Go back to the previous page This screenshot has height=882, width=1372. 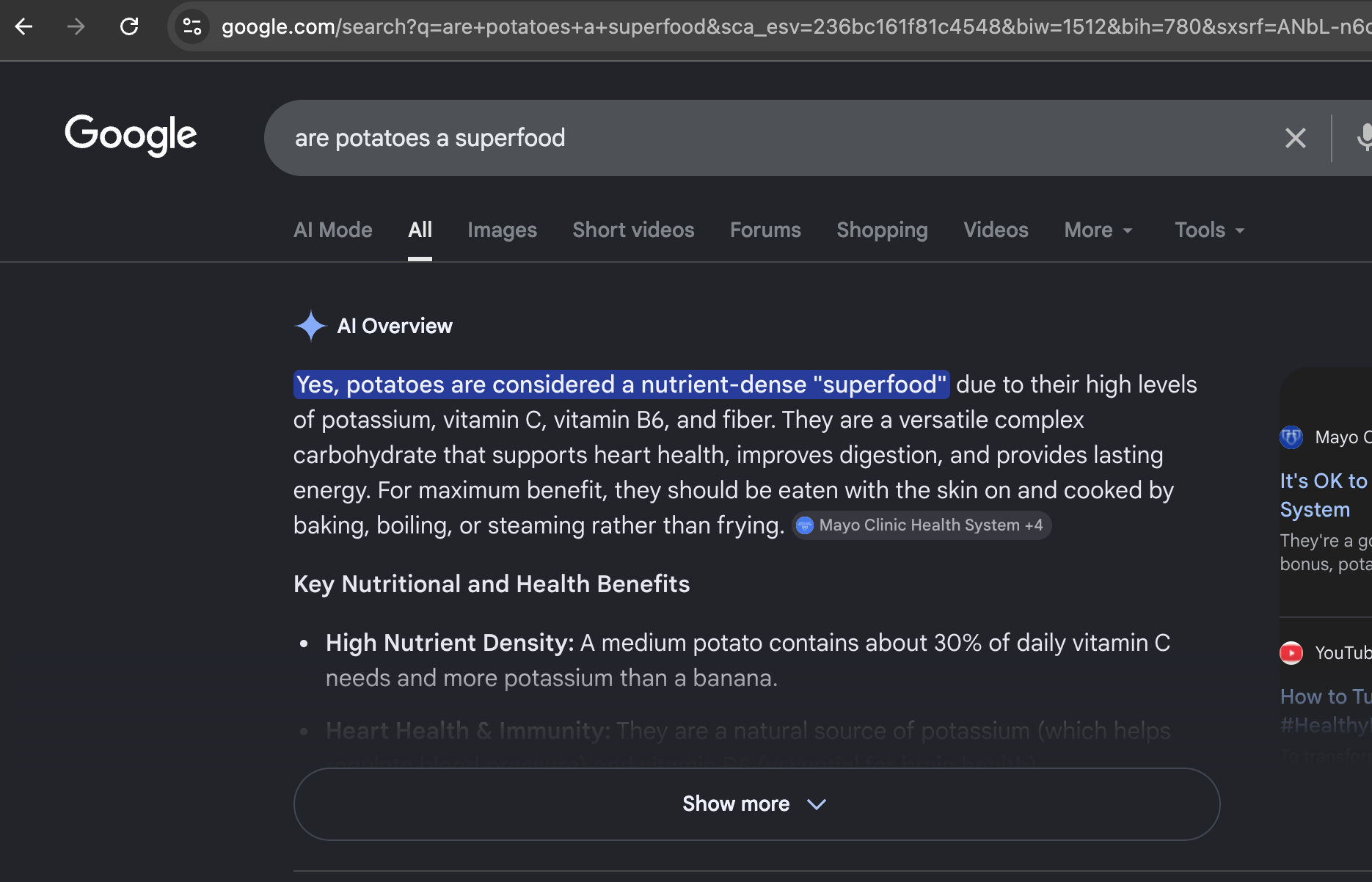click(24, 27)
